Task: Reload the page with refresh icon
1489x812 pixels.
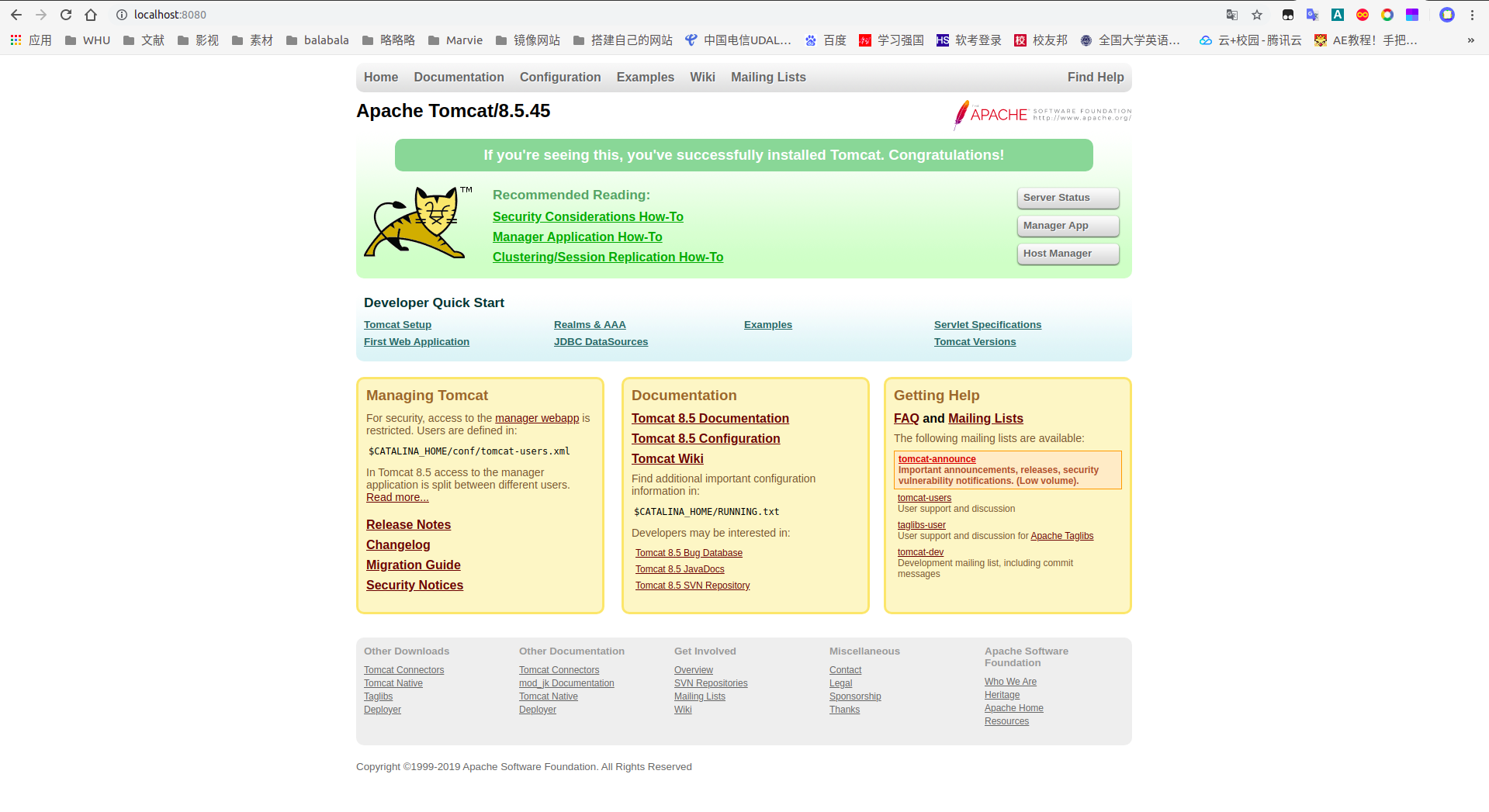Action: coord(66,15)
